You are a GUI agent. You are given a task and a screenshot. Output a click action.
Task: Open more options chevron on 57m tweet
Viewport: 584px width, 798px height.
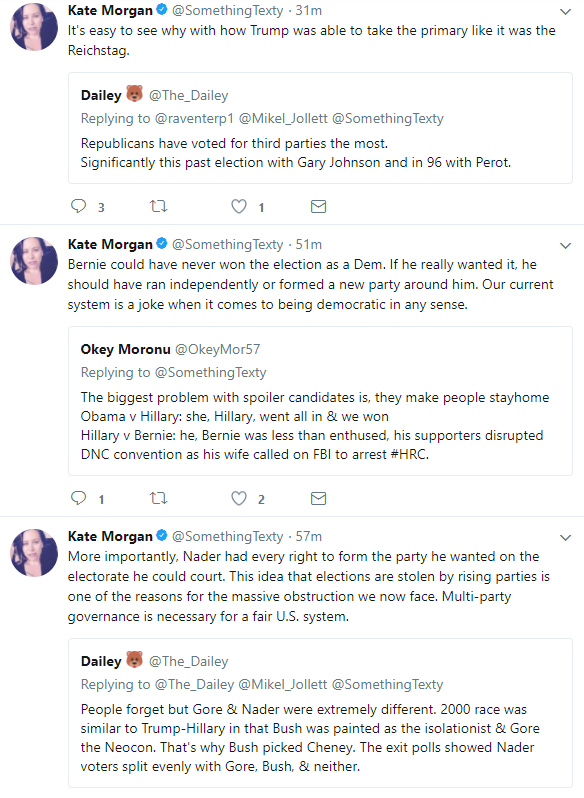coord(565,538)
